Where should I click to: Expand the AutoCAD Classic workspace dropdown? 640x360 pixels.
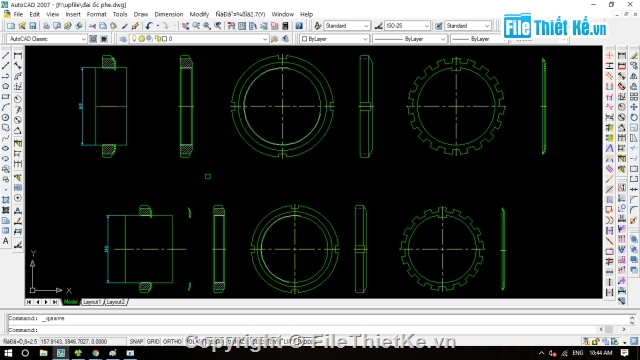[47, 39]
